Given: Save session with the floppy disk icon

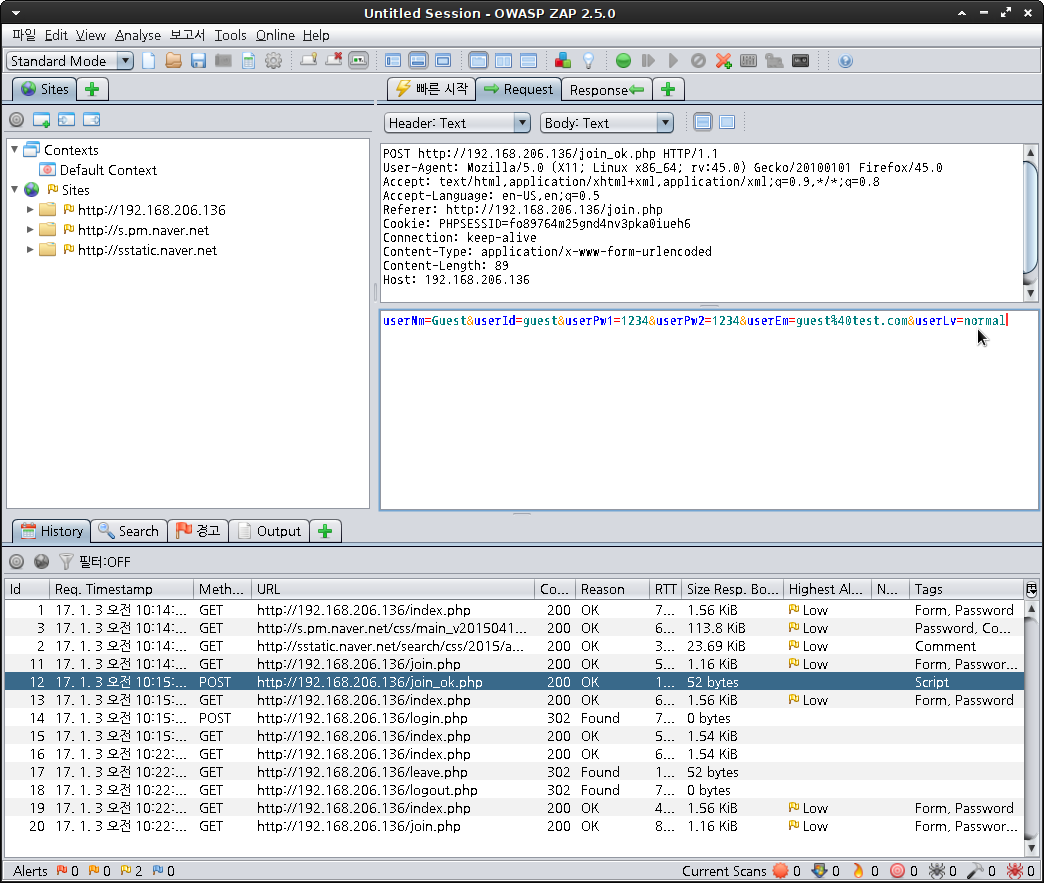Looking at the screenshot, I should pyautogui.click(x=198, y=61).
